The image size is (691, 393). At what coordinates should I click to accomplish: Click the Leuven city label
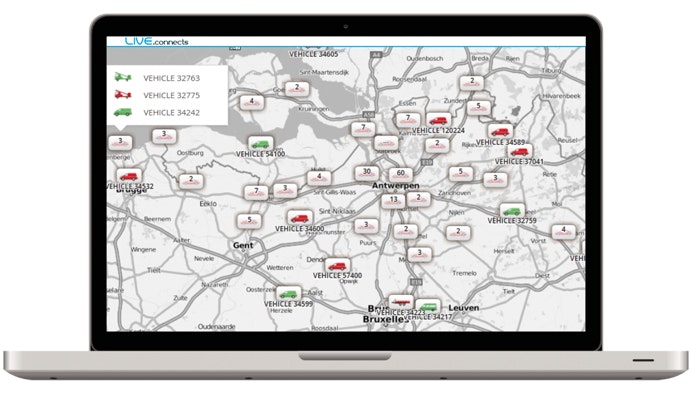pyautogui.click(x=464, y=308)
